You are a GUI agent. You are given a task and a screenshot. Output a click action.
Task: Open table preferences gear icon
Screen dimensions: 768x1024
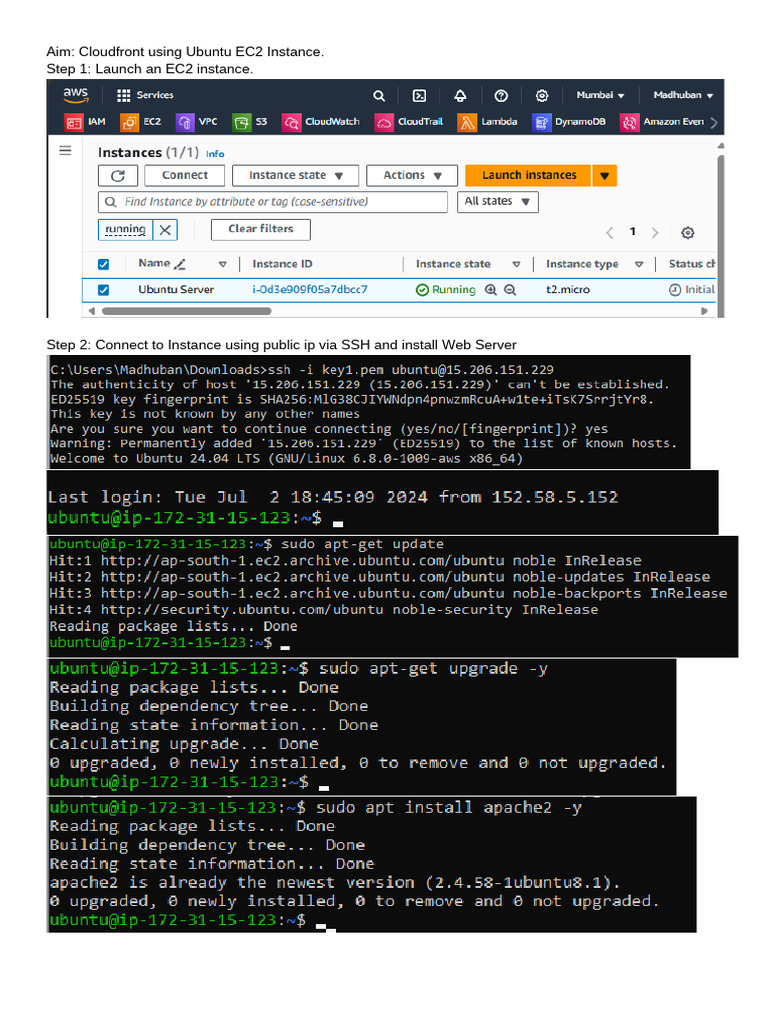coord(688,232)
